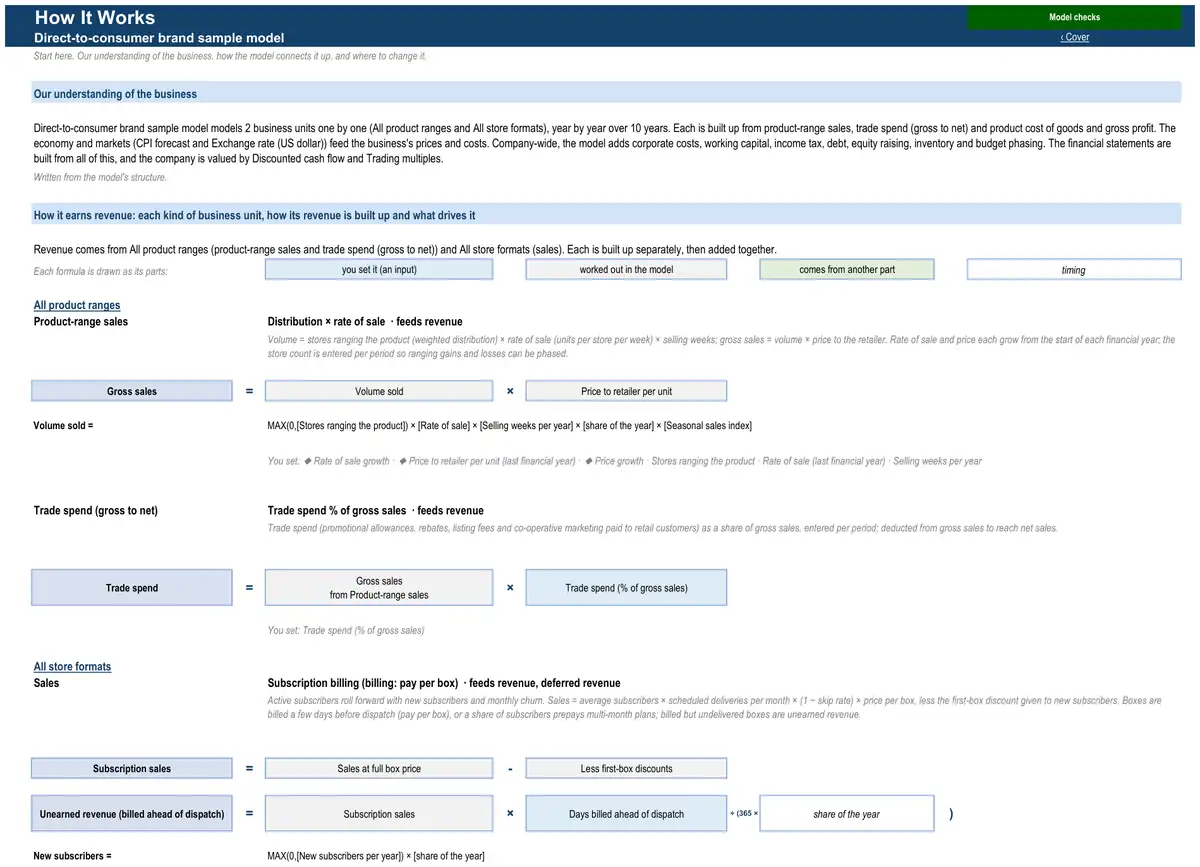Follow the All store formats link
1200x867 pixels.
(x=72, y=666)
